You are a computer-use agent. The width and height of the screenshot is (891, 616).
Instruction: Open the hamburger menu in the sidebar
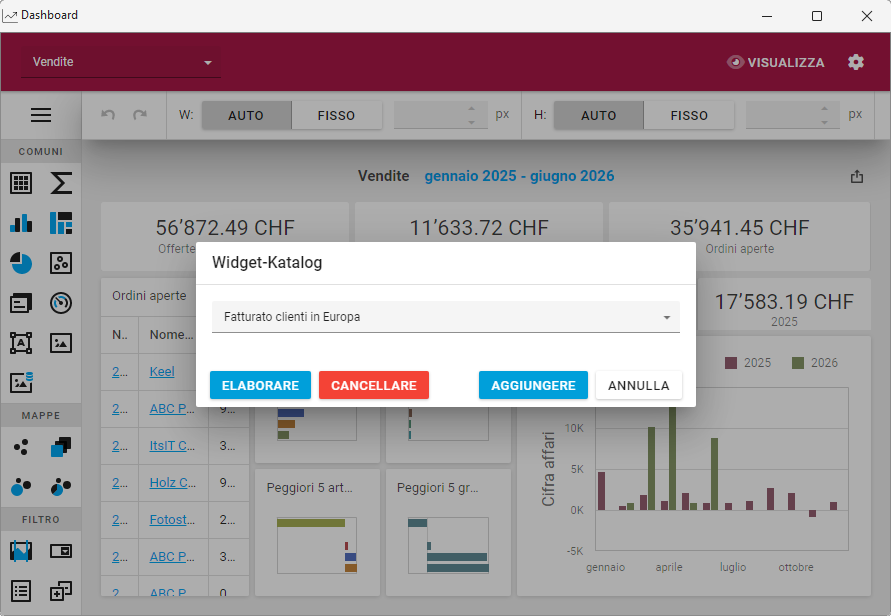click(41, 115)
